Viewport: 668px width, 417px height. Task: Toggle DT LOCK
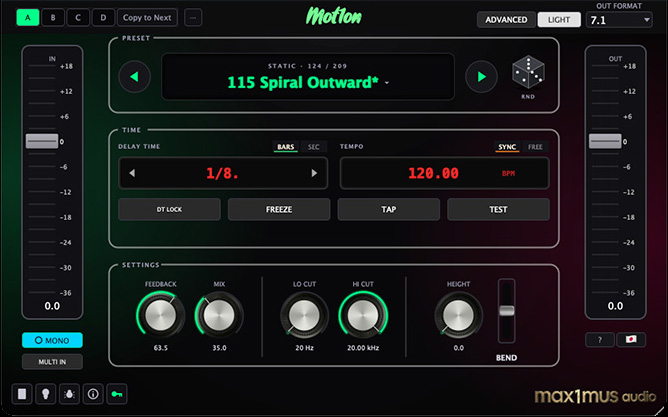169,210
